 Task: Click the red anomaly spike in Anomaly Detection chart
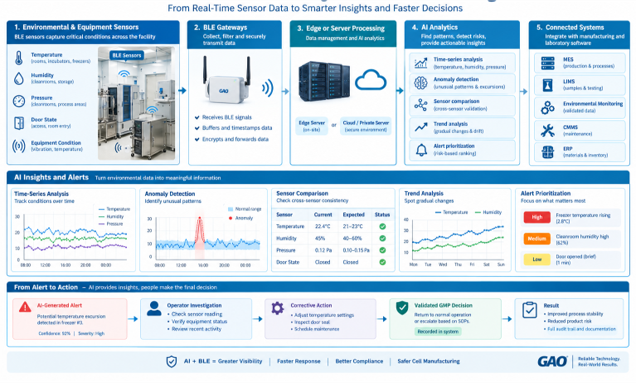pyautogui.click(x=199, y=232)
